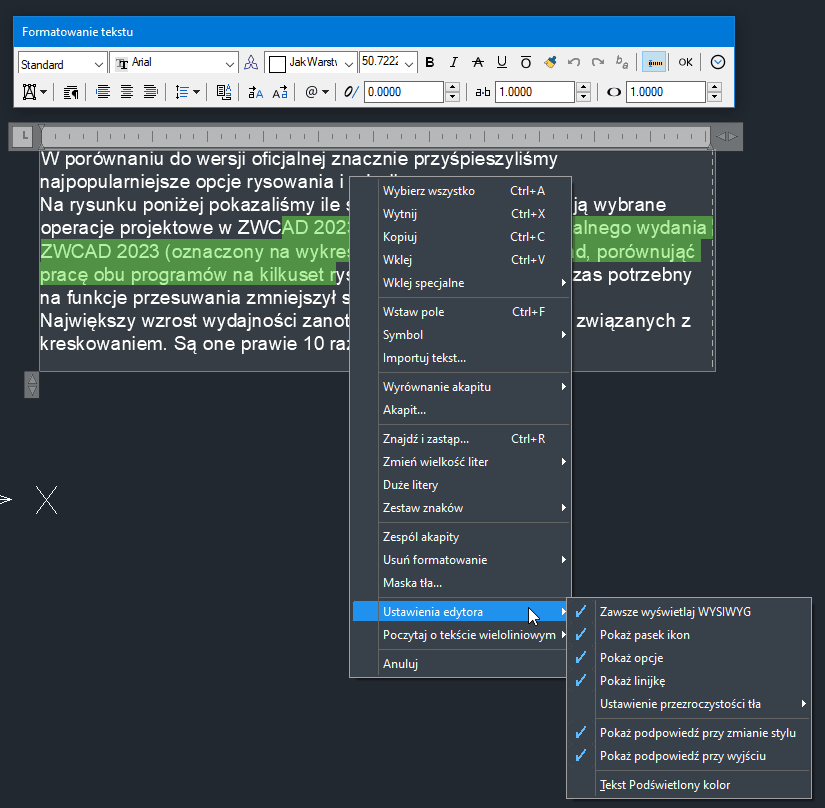Open the line spacing dropdown
Screen dimensions: 825x808
(187, 93)
